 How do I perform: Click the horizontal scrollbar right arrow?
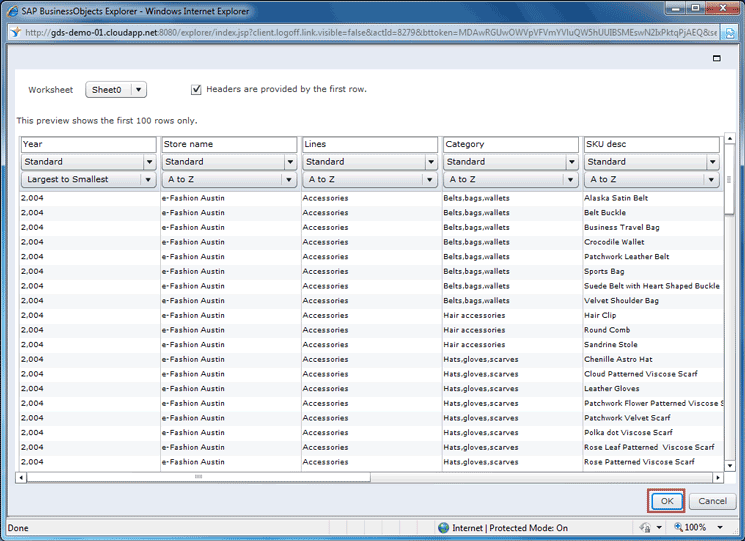pos(718,477)
